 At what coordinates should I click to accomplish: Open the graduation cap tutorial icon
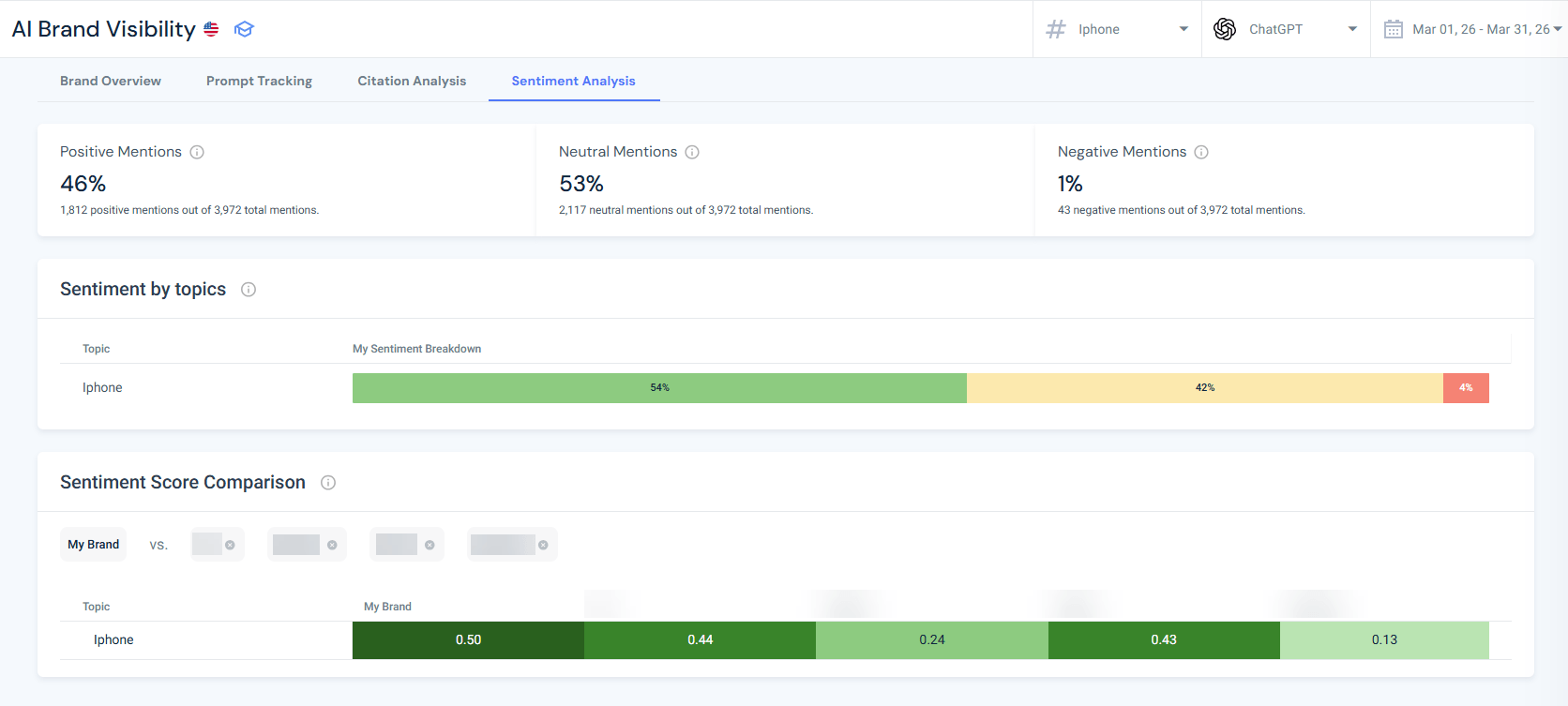click(244, 29)
